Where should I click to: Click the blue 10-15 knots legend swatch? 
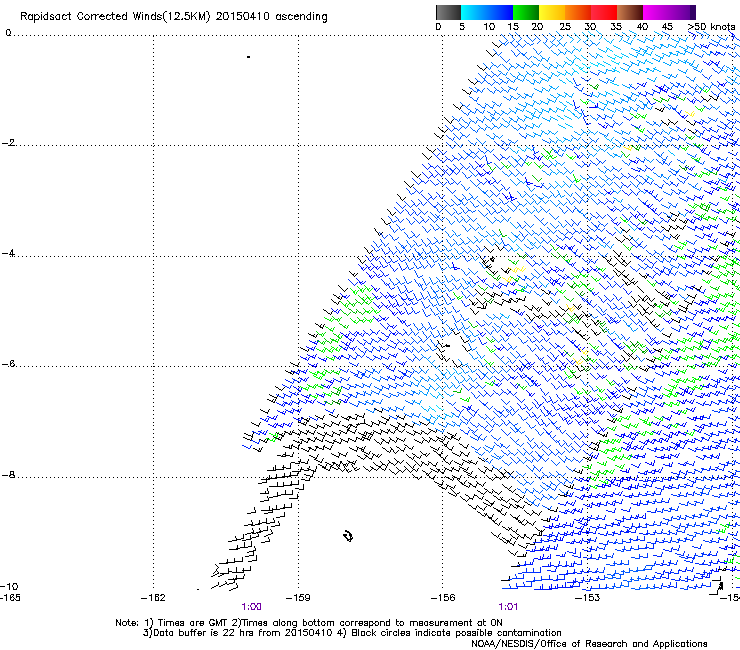(x=500, y=12)
